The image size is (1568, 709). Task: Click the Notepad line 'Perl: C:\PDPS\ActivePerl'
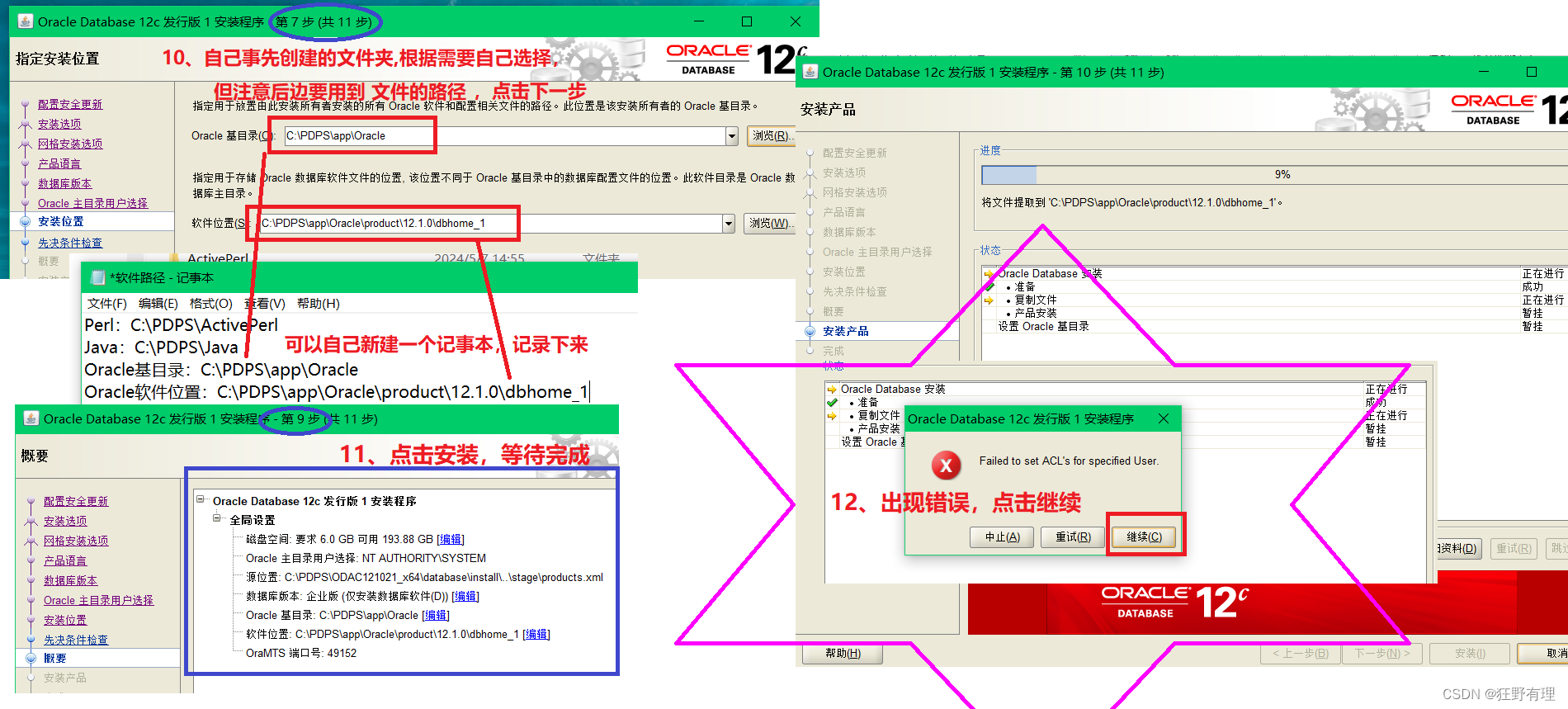coord(181,325)
